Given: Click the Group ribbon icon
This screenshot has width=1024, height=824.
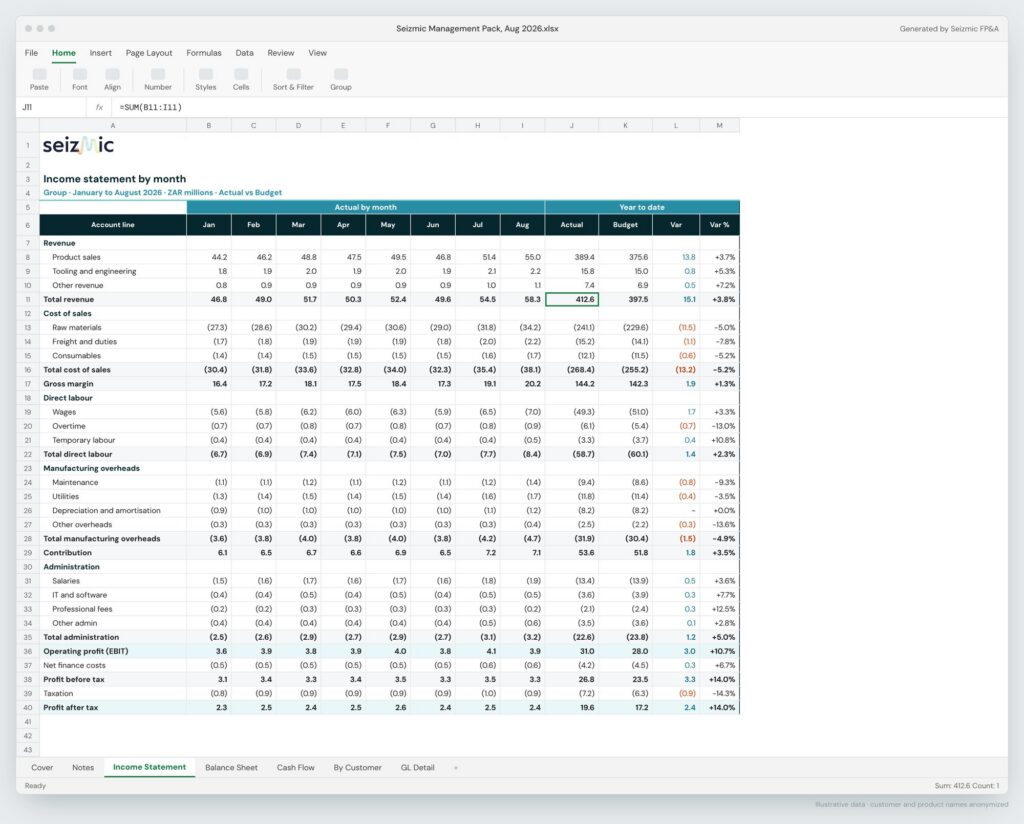Looking at the screenshot, I should [x=341, y=74].
